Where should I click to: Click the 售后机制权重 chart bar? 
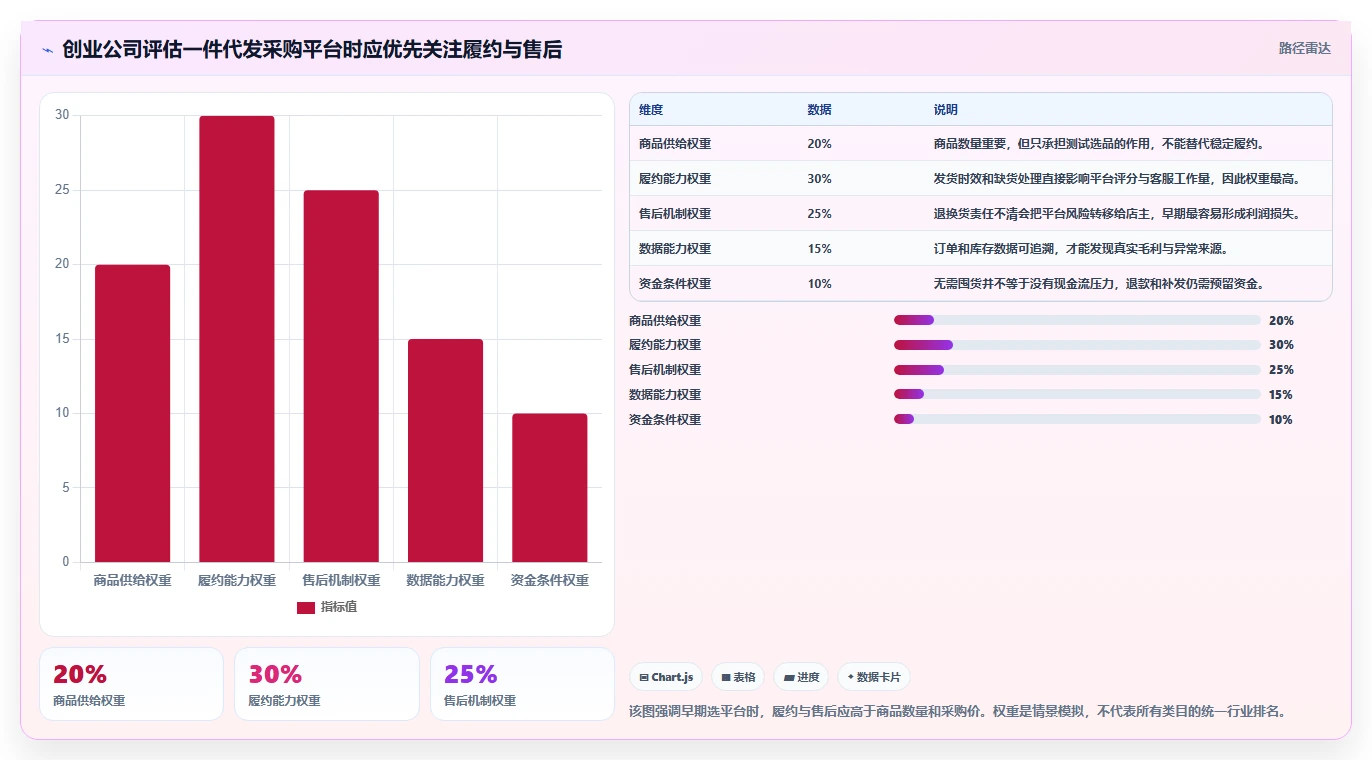coord(341,376)
